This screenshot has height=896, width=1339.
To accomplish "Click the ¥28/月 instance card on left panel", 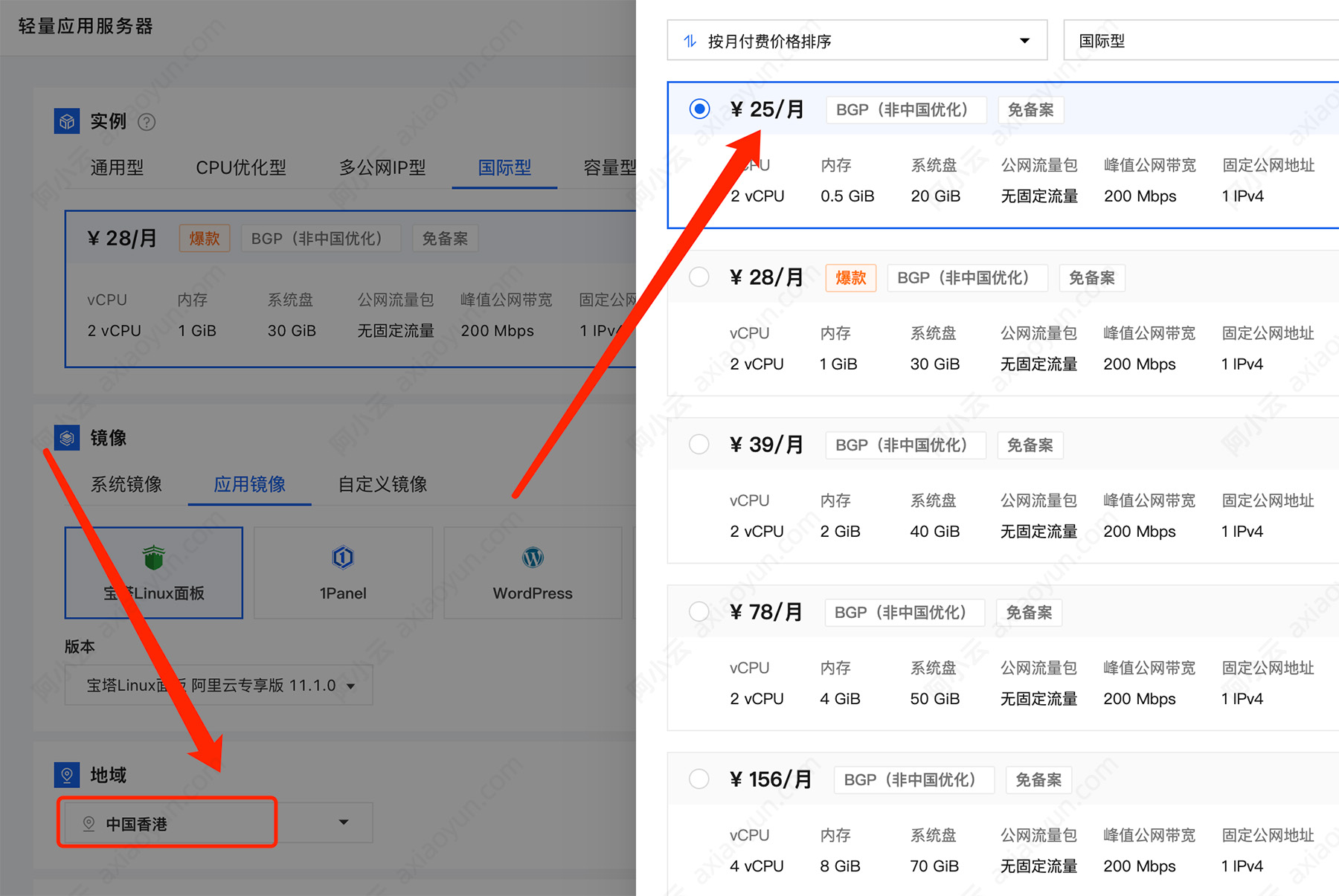I will click(x=350, y=289).
